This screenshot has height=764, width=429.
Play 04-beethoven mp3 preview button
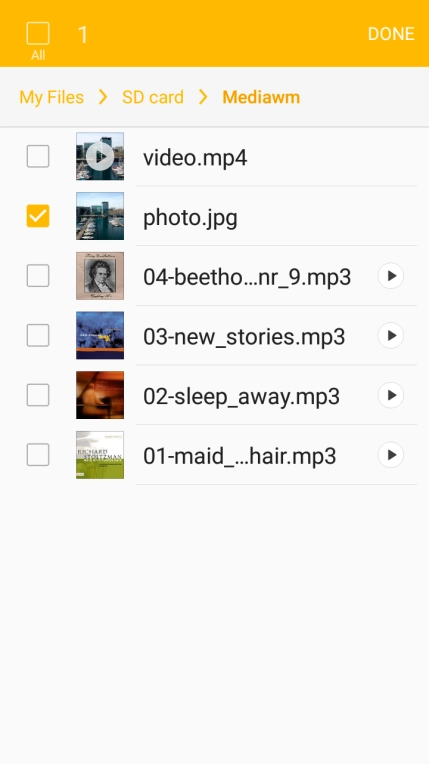[391, 276]
